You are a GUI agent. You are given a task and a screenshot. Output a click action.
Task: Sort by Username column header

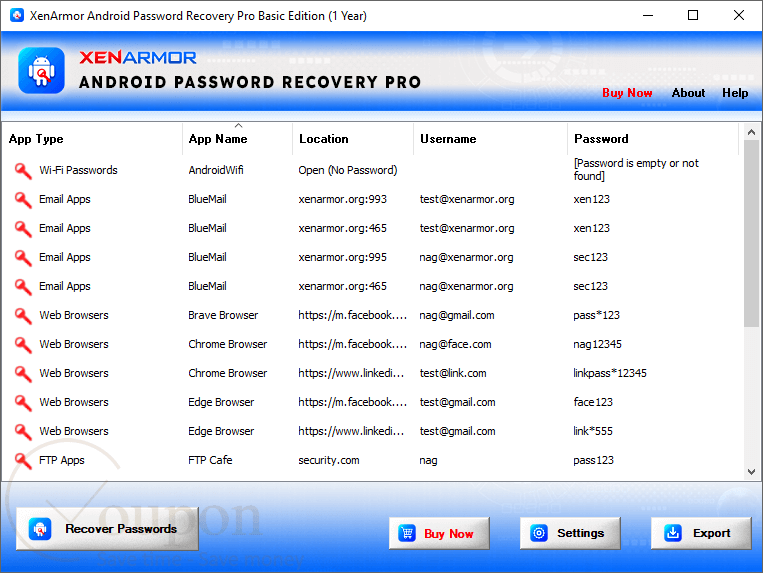490,139
